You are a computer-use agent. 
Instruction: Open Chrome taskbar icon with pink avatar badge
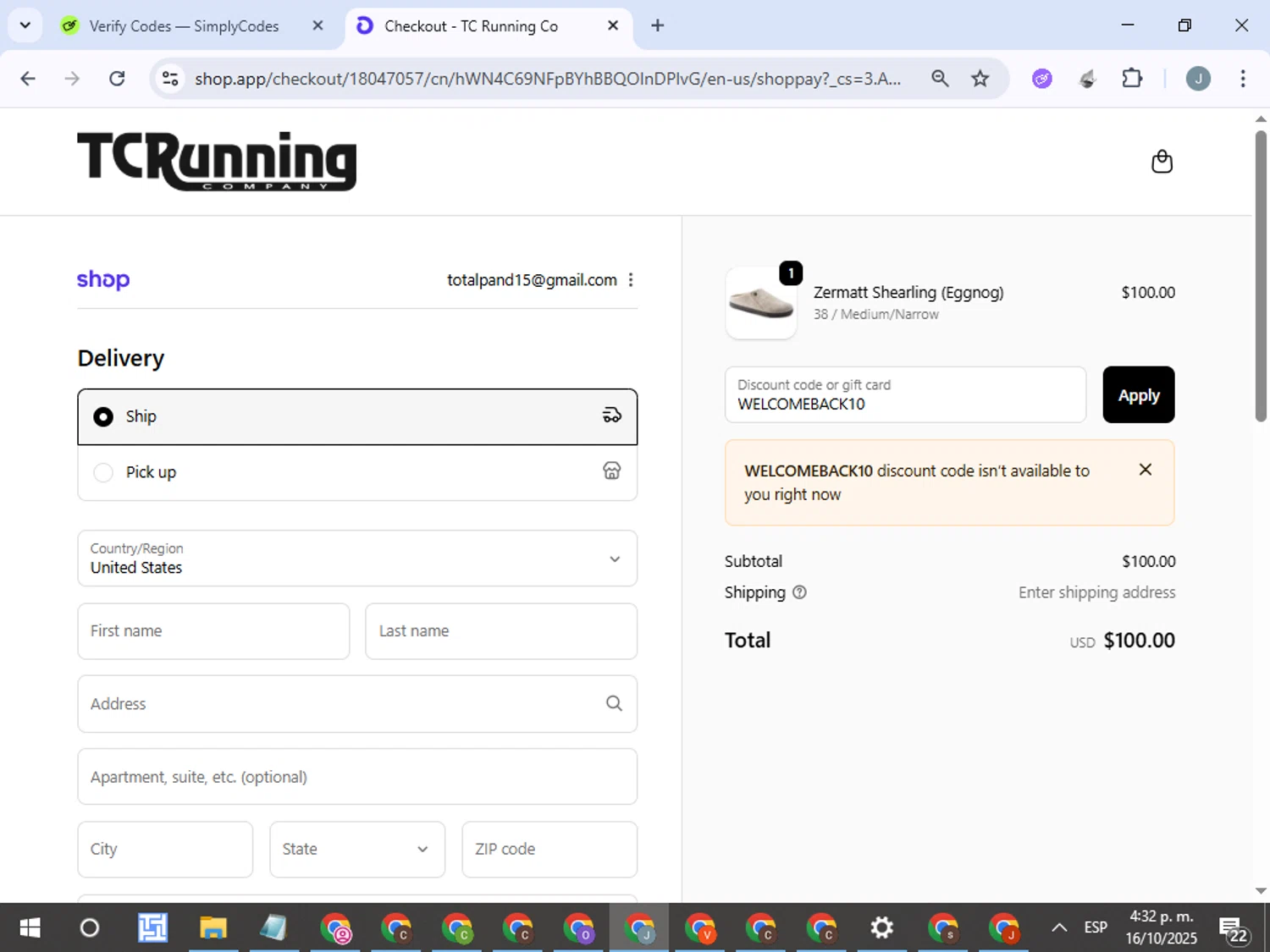click(x=336, y=928)
